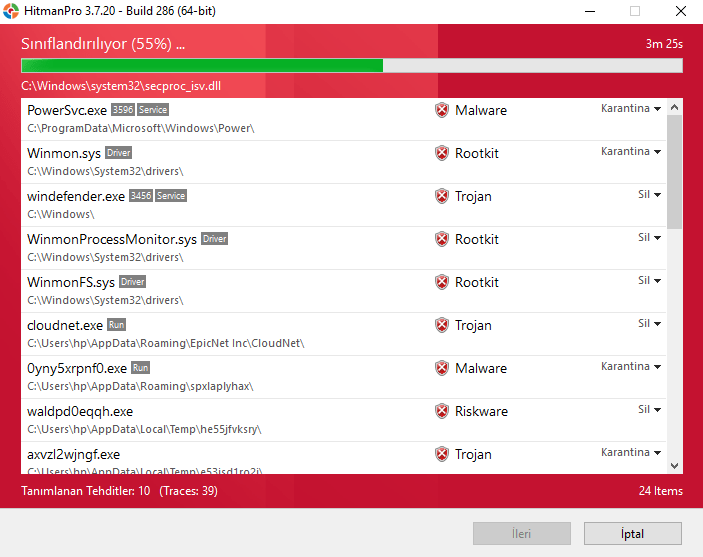Click the Trojan shield icon for axvzl2wjngf.exe
This screenshot has width=703, height=557.
442,455
